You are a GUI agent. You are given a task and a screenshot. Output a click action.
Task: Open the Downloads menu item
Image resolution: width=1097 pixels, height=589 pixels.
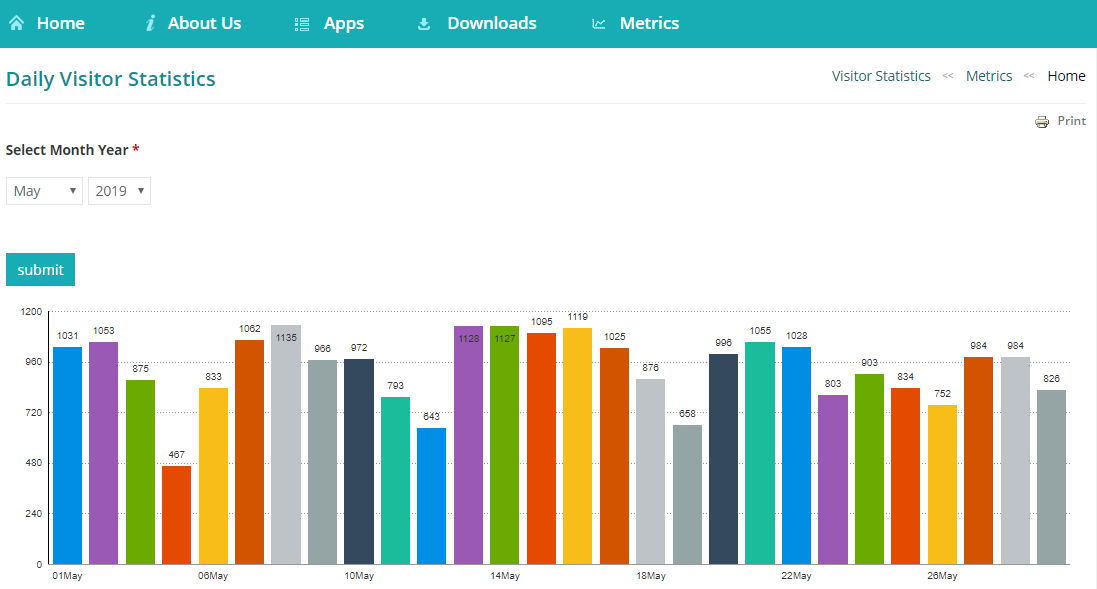(491, 22)
